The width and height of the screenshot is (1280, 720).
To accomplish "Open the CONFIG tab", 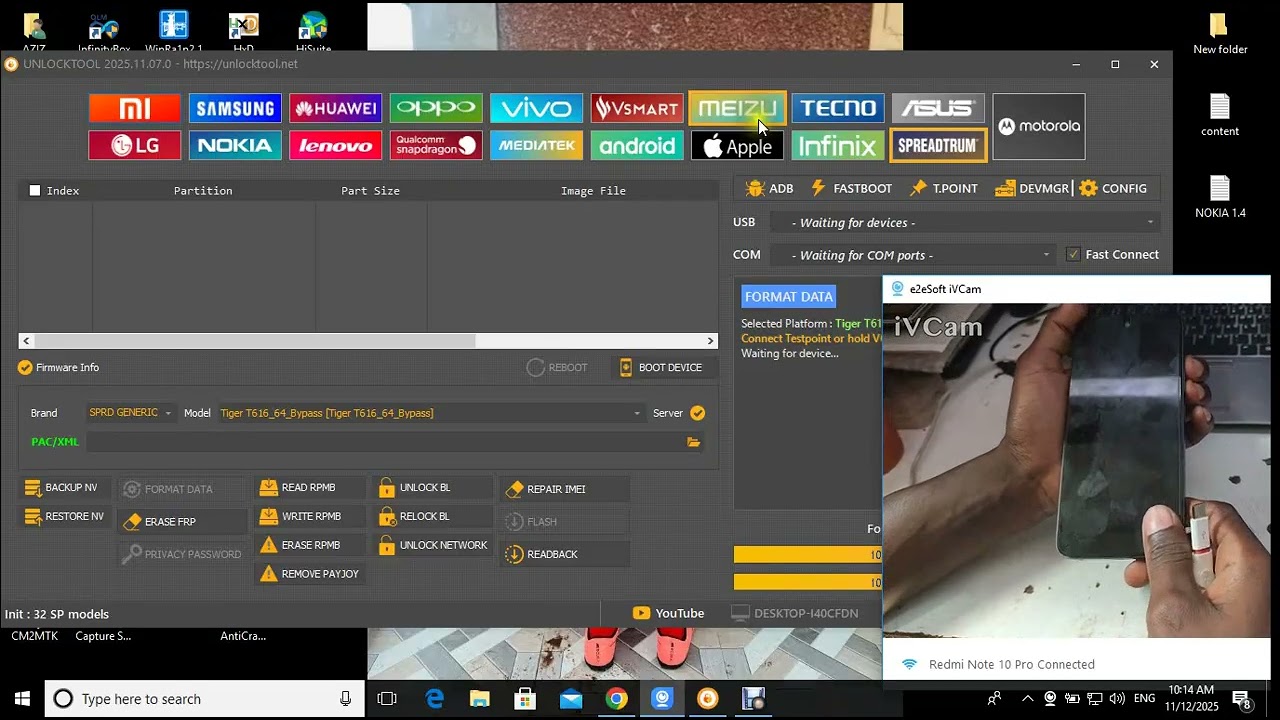I will click(1113, 188).
